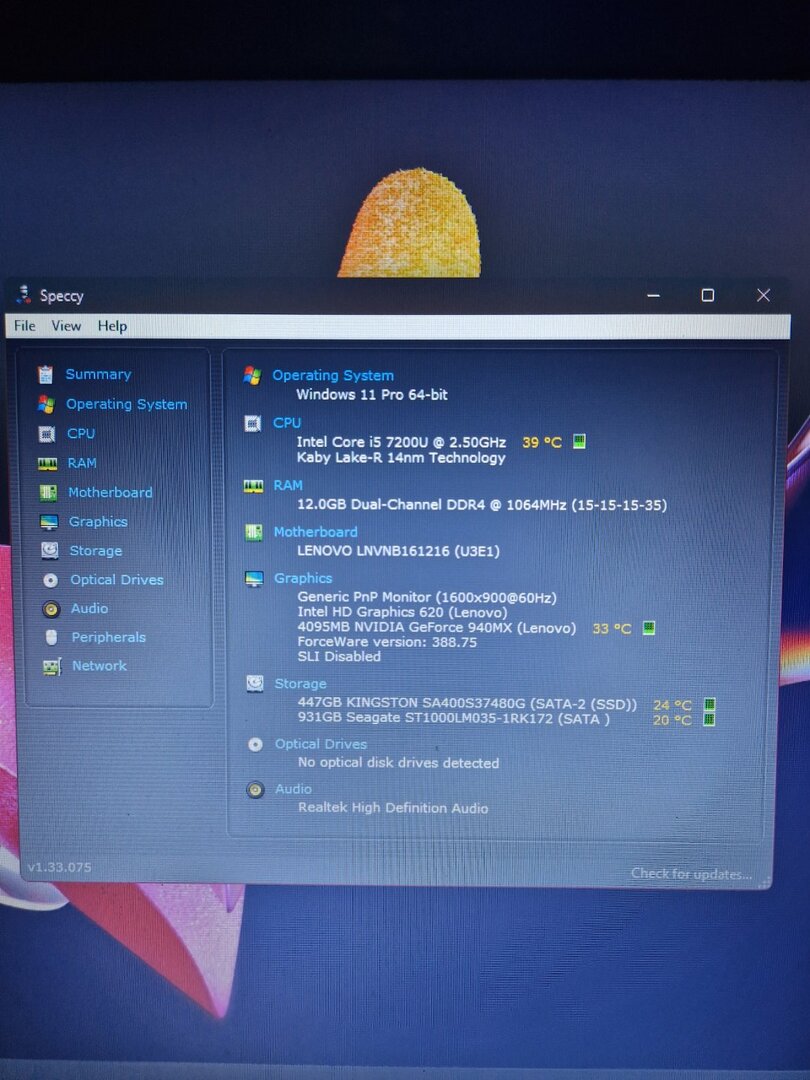Viewport: 810px width, 1080px height.
Task: Open the RAM section from sidebar
Action: coord(82,463)
